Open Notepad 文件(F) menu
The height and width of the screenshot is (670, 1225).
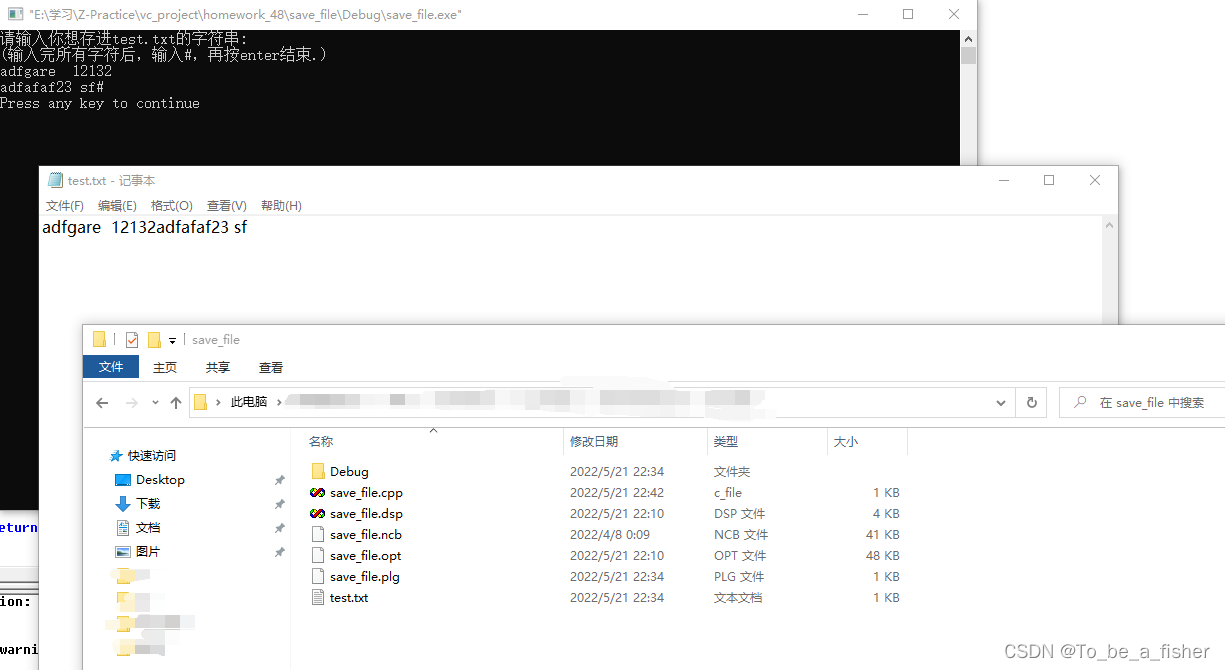65,205
